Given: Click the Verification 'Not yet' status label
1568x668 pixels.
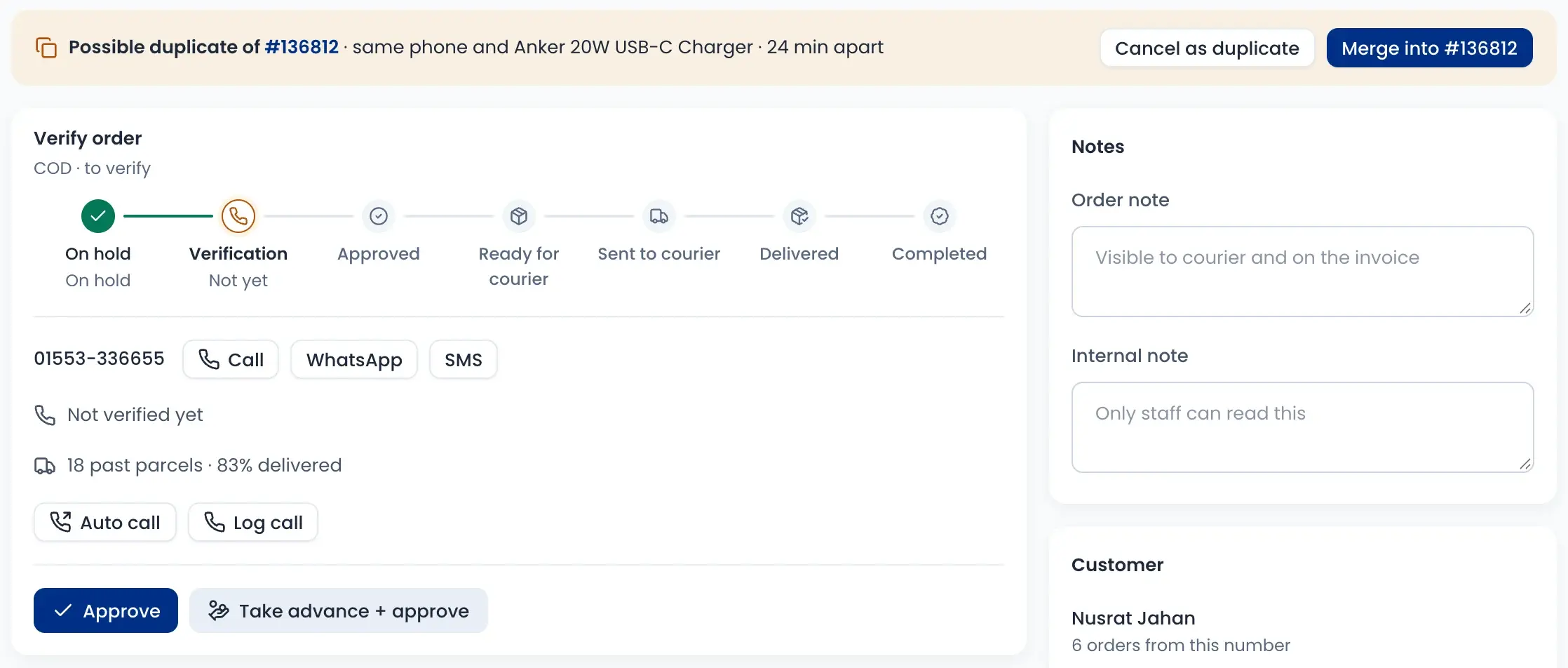Looking at the screenshot, I should pos(238,281).
